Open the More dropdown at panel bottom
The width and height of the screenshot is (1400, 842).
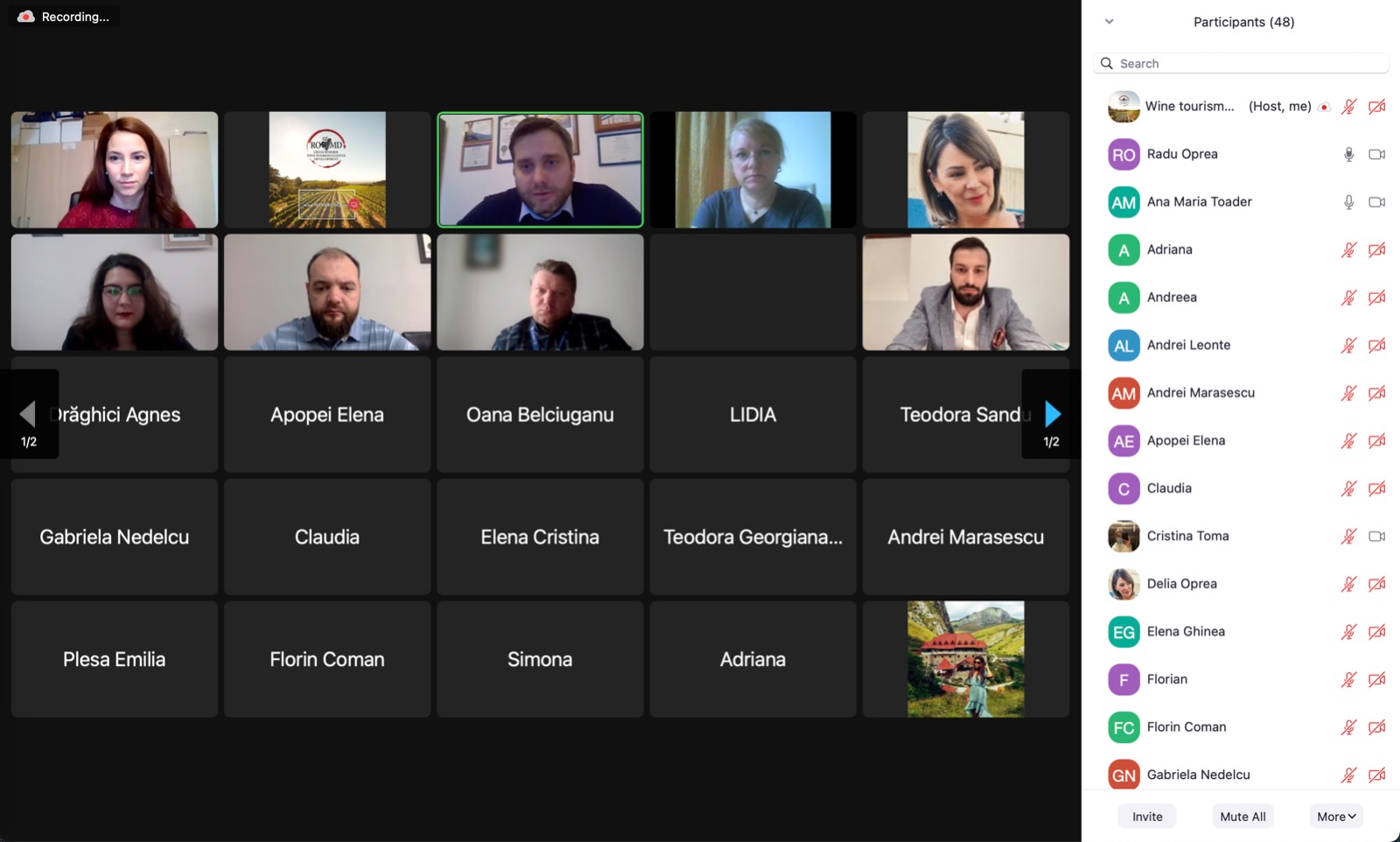coord(1336,817)
